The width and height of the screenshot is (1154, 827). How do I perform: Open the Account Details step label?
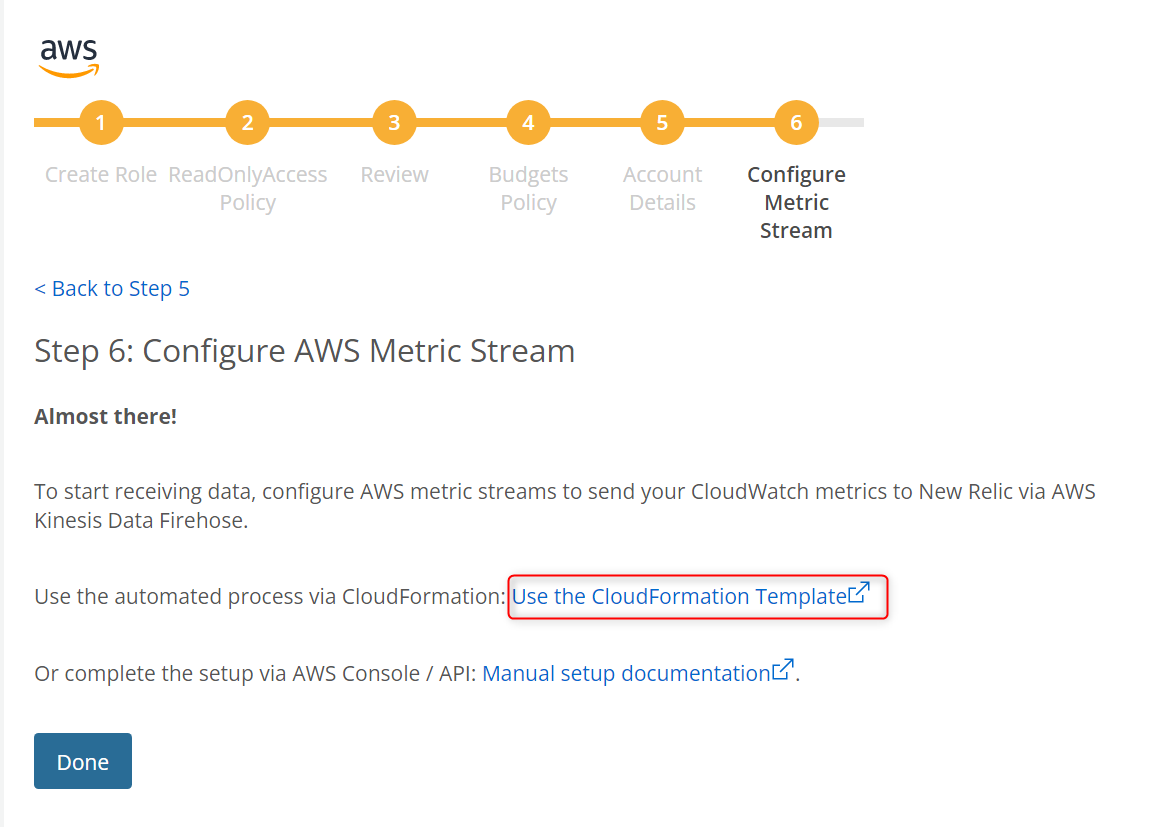(x=662, y=188)
